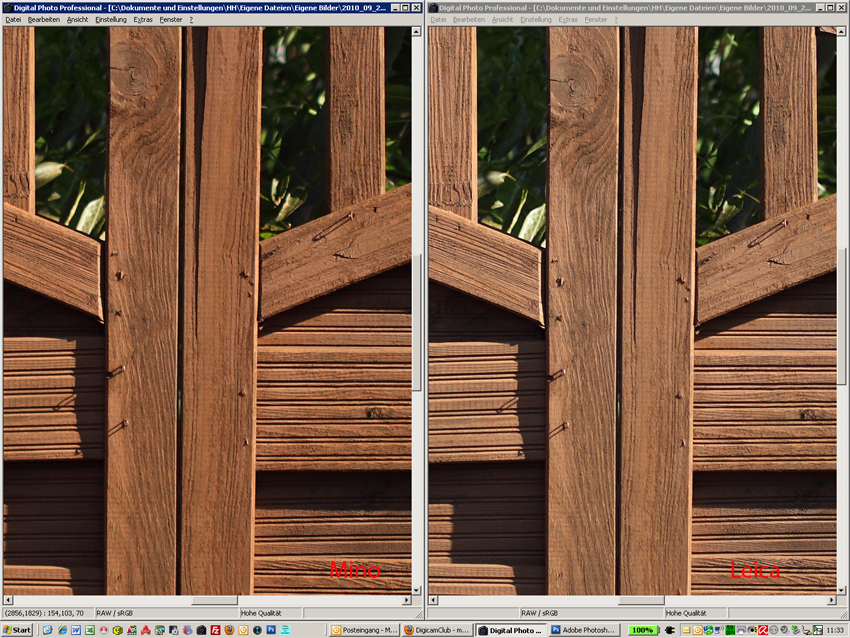The width and height of the screenshot is (850, 638).
Task: Click Hohe Qualität in right status bar
Action: (x=686, y=613)
